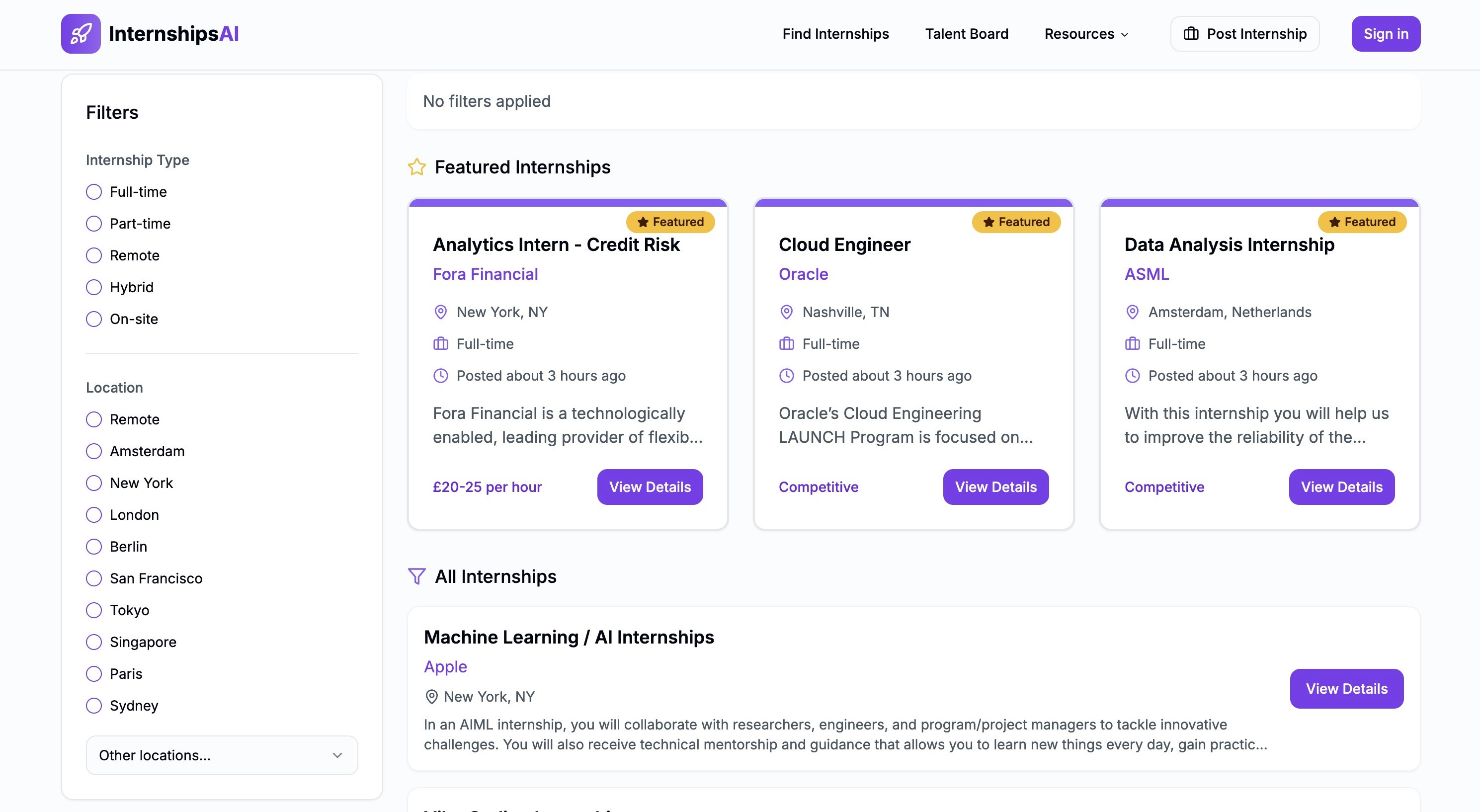Image resolution: width=1480 pixels, height=812 pixels.
Task: Expand the Resources menu chevron
Action: tap(1124, 34)
